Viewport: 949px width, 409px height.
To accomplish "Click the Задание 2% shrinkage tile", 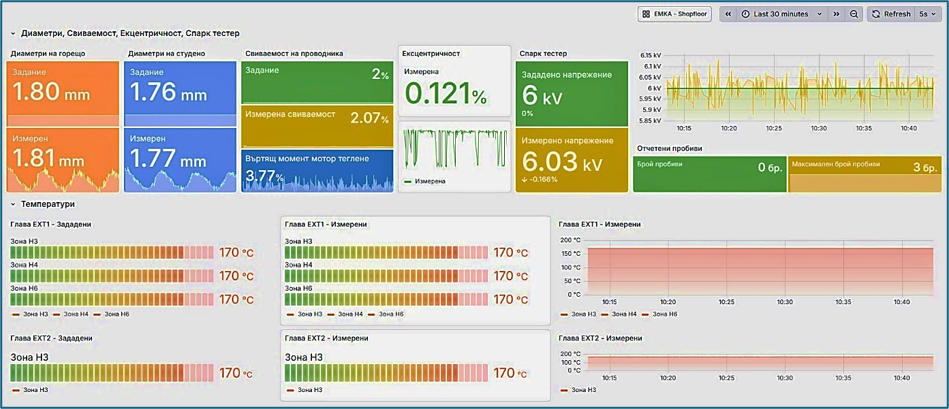I will click(318, 82).
